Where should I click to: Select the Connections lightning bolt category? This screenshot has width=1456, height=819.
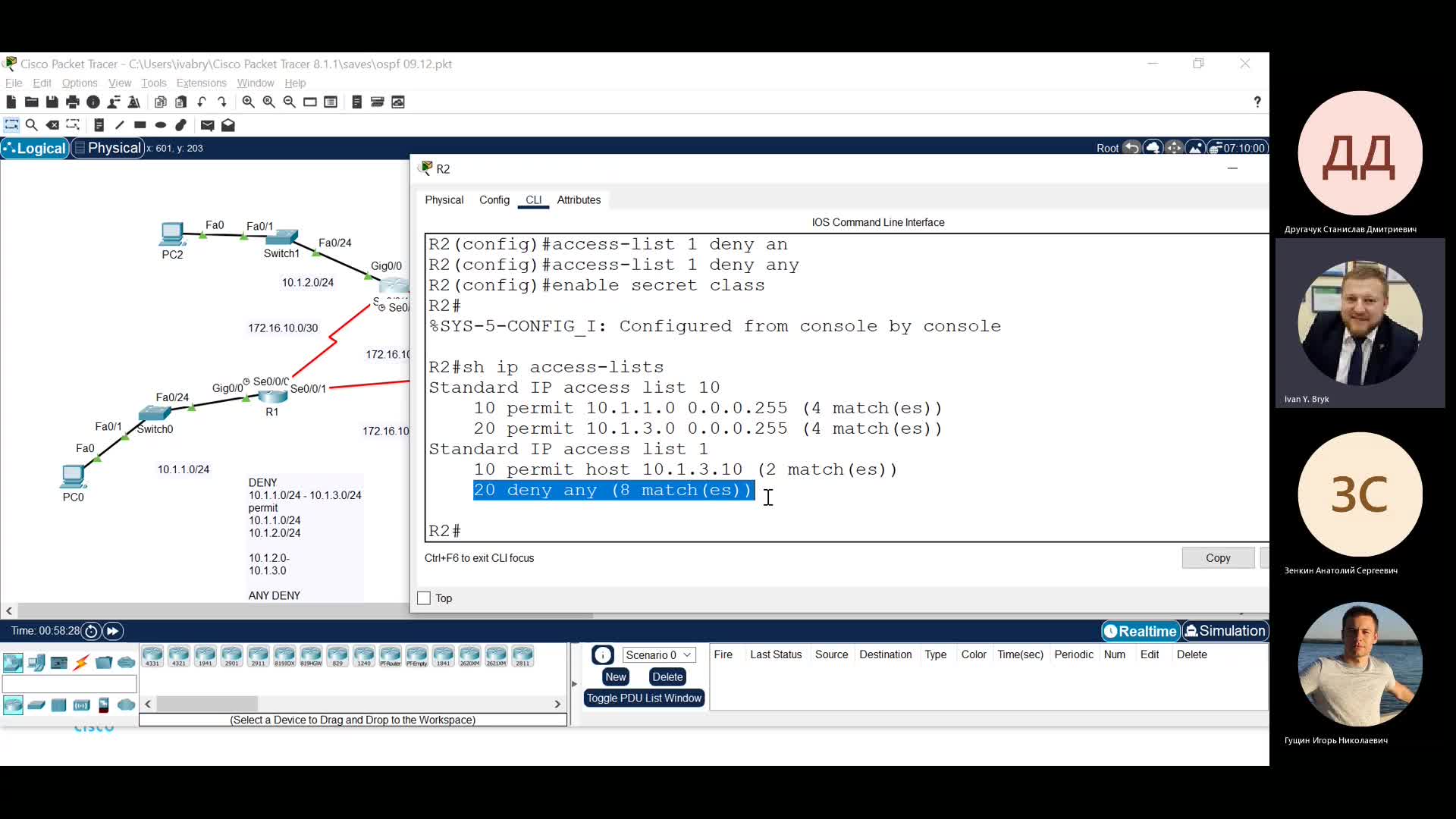pos(82,663)
